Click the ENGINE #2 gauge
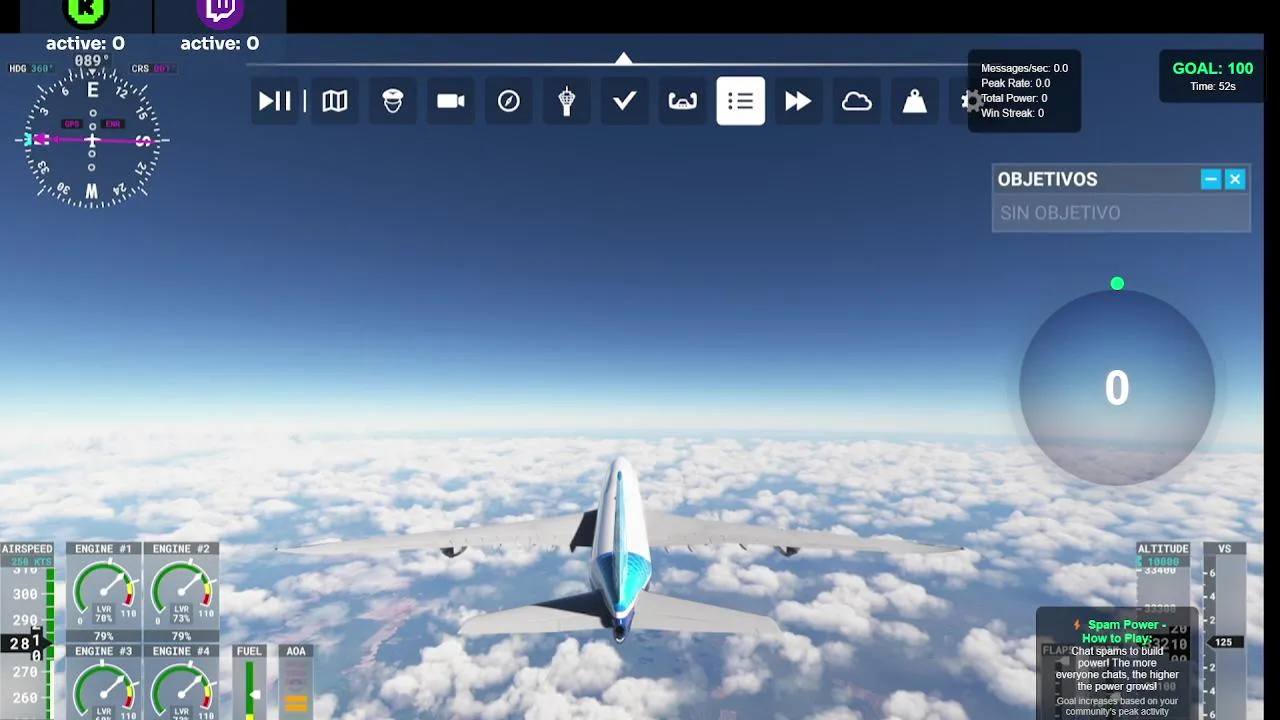Viewport: 1280px width, 720px height. (x=181, y=590)
